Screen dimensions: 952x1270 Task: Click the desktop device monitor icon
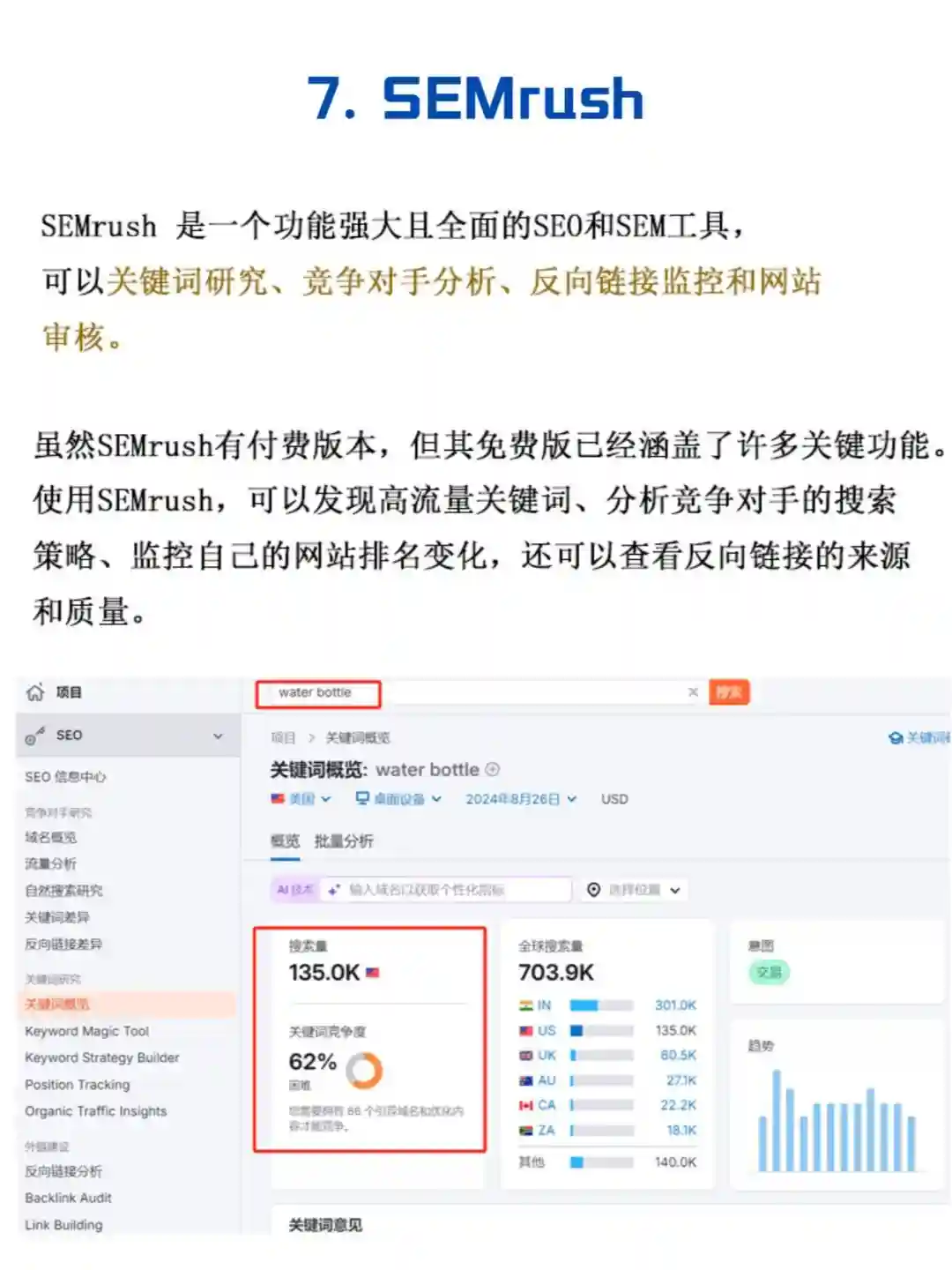coord(362,798)
